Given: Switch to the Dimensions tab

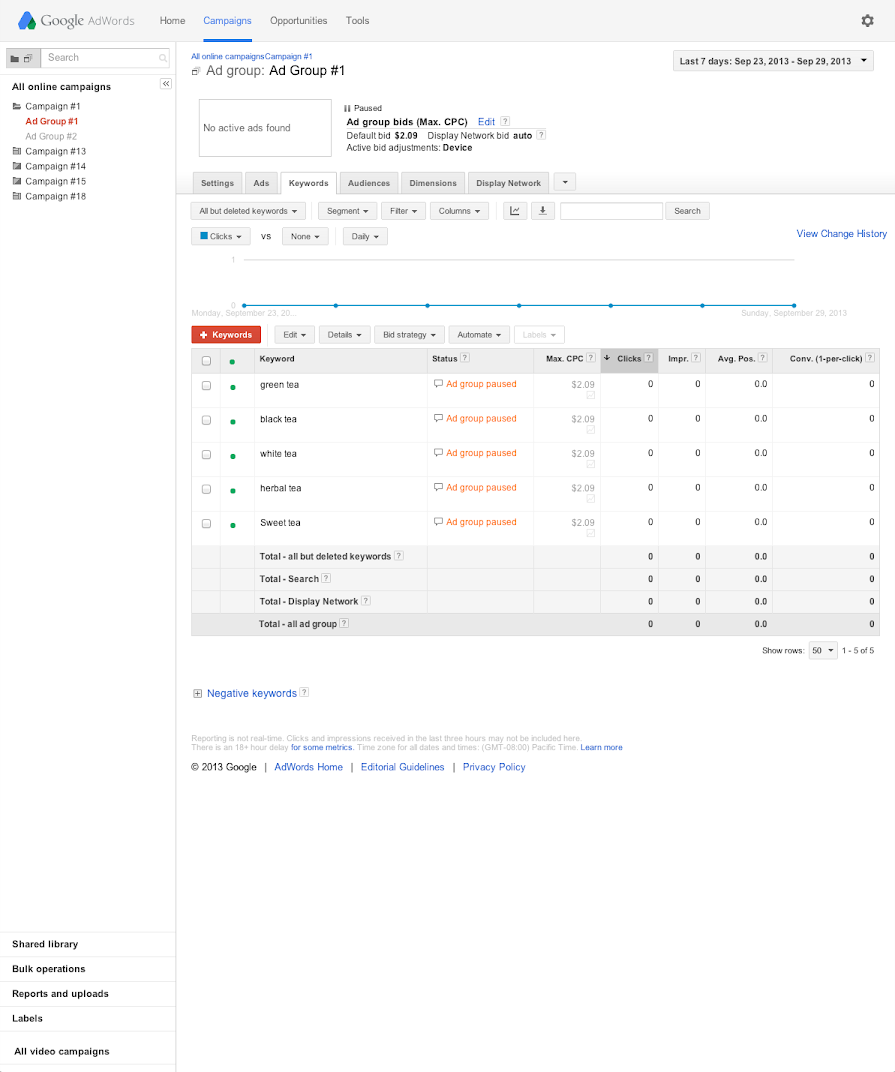Looking at the screenshot, I should pyautogui.click(x=432, y=182).
